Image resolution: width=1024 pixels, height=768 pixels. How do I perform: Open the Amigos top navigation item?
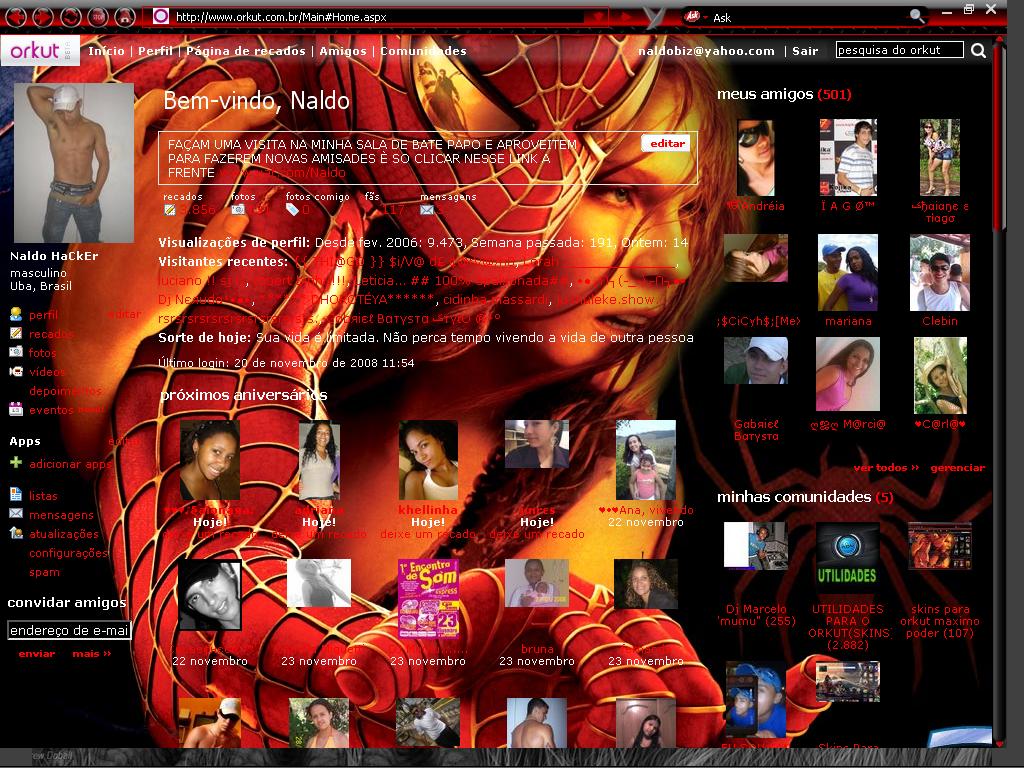click(343, 51)
